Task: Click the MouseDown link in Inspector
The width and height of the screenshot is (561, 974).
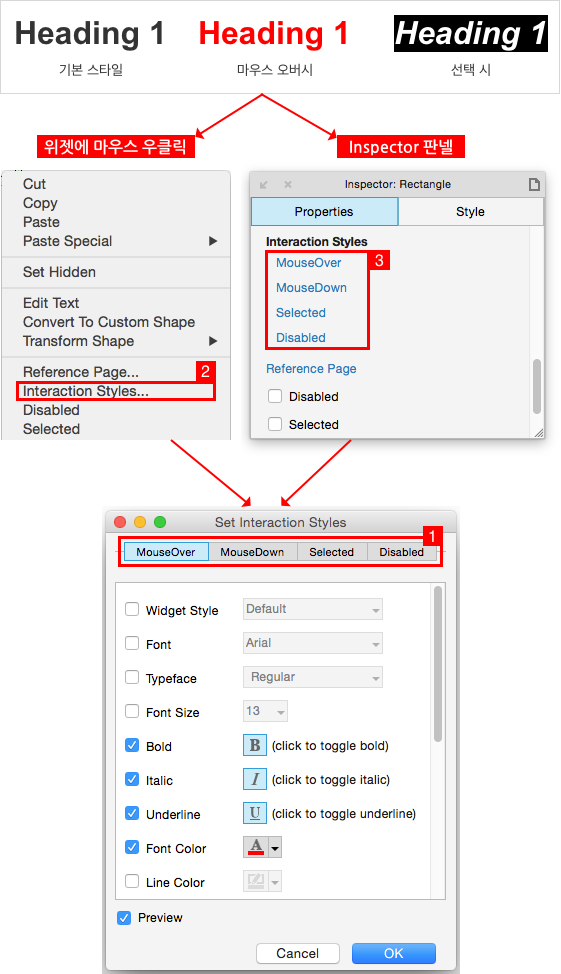Action: pyautogui.click(x=311, y=288)
